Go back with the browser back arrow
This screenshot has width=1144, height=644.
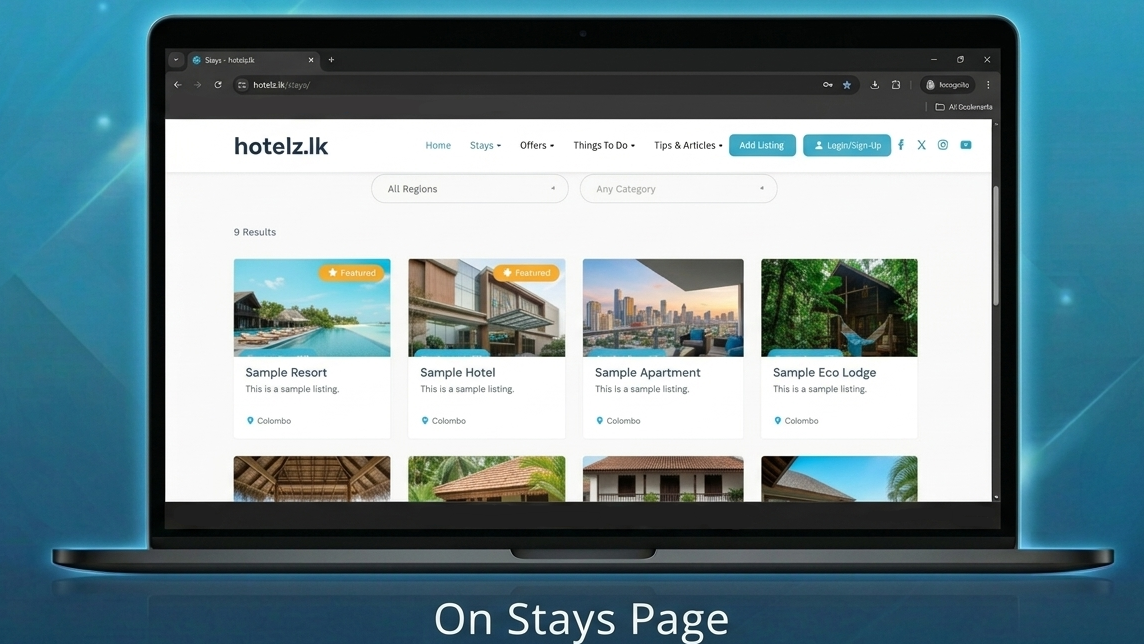178,85
